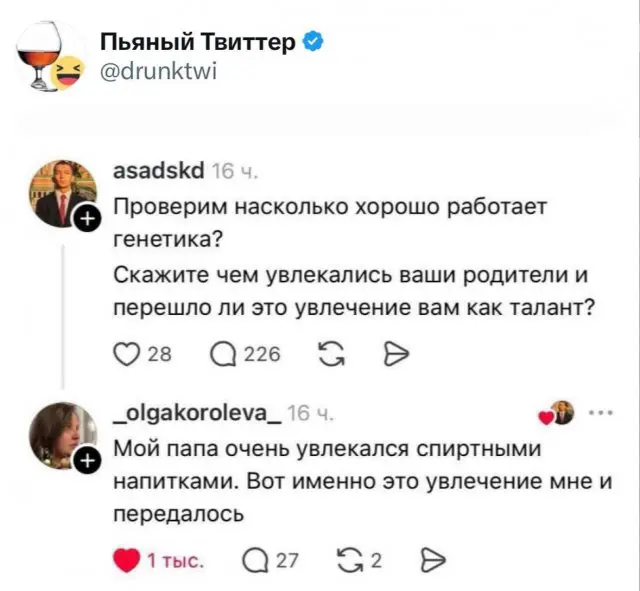Share the _olgakoroleva_ reply with the send icon

click(432, 561)
